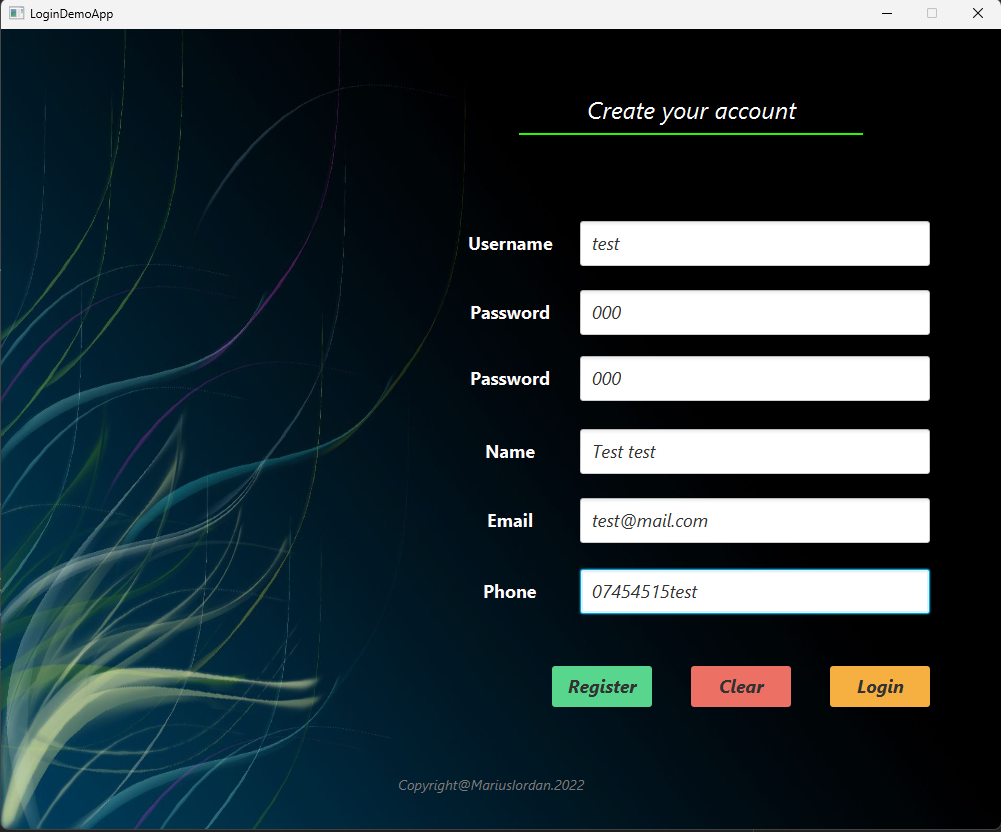Click the Copyright@MariusIordan.2022 text
This screenshot has height=832, width=1001.
click(491, 785)
